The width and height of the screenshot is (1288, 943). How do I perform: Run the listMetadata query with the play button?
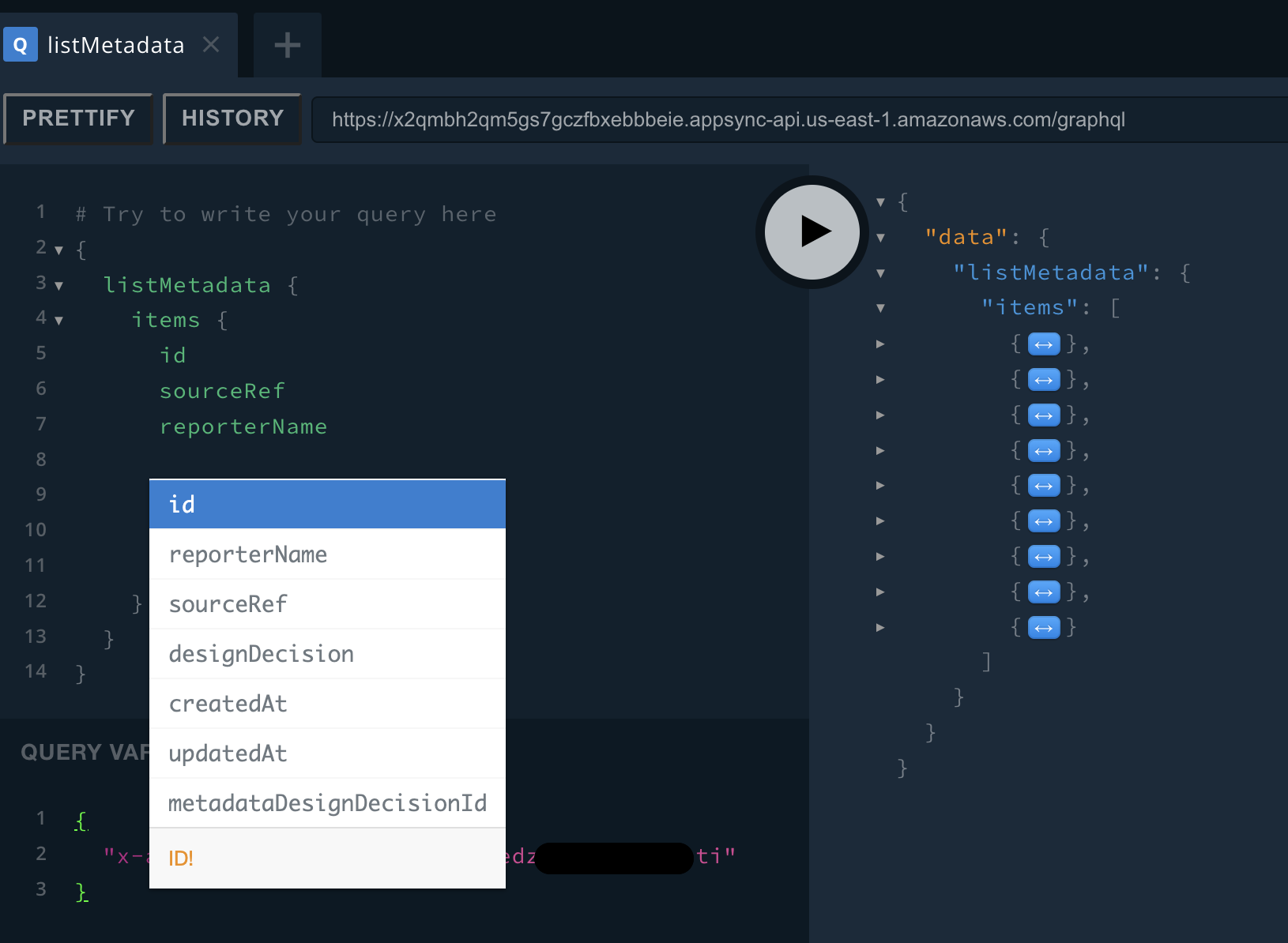click(811, 231)
